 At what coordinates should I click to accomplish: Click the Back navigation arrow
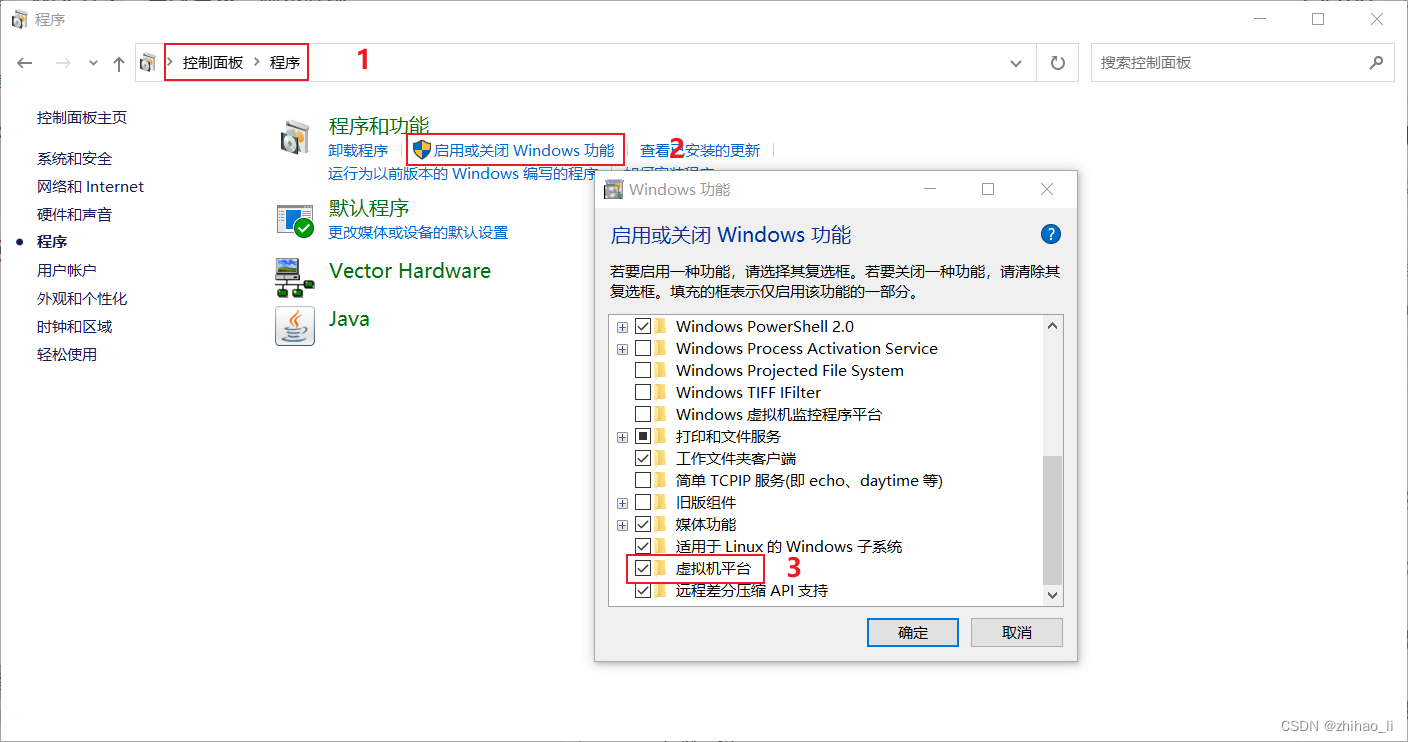pyautogui.click(x=26, y=63)
